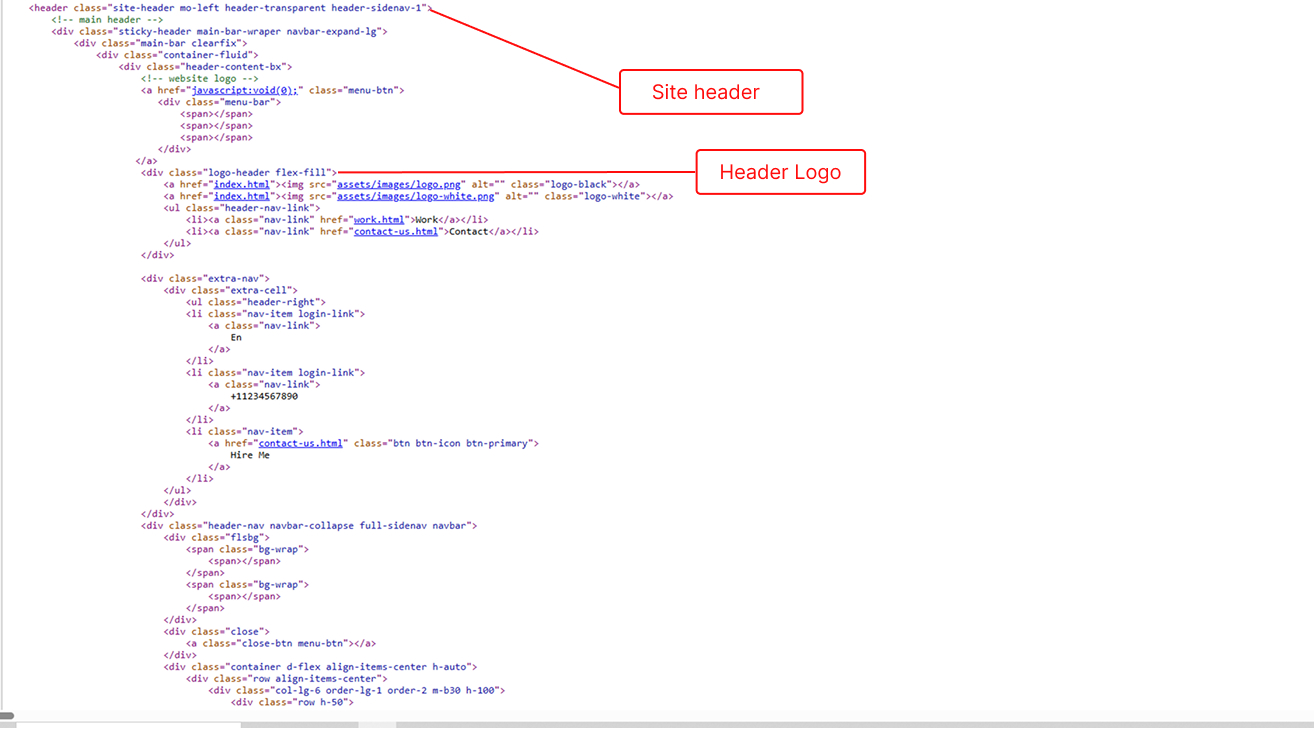Open index.html link on the logo-white line

(x=241, y=197)
